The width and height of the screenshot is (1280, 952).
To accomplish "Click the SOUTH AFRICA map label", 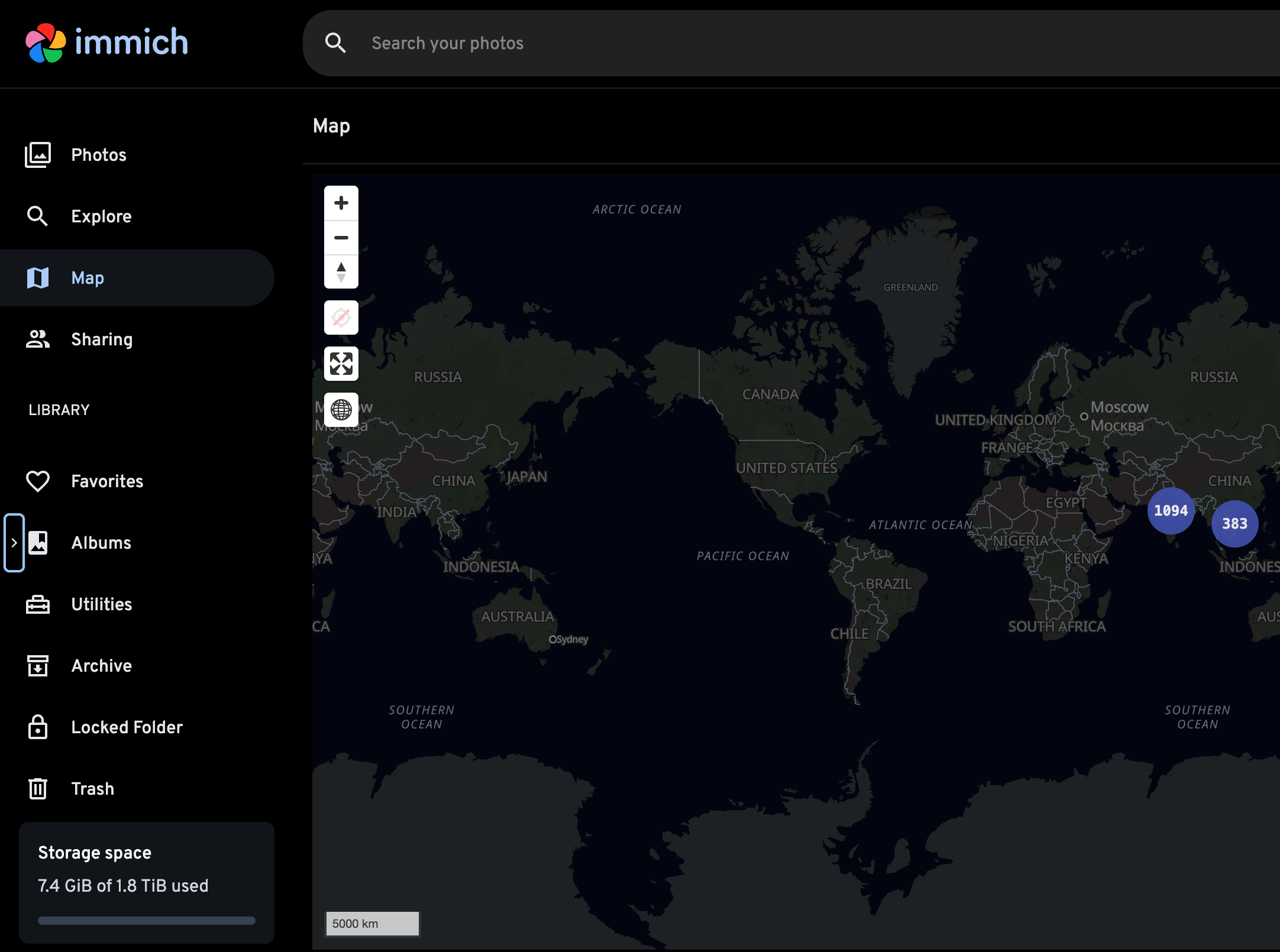I will pyautogui.click(x=1057, y=627).
